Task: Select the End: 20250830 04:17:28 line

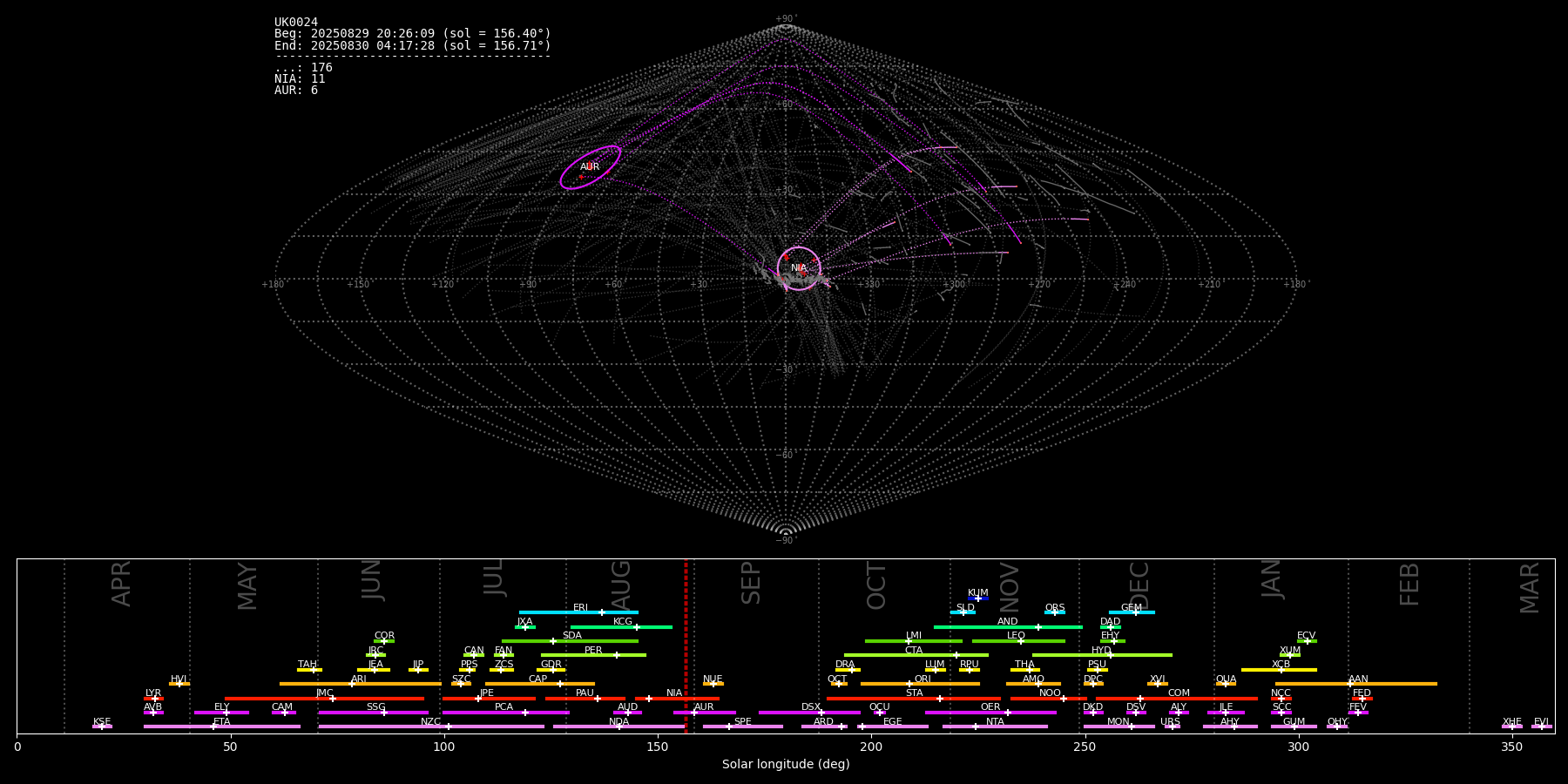Action: [x=413, y=45]
